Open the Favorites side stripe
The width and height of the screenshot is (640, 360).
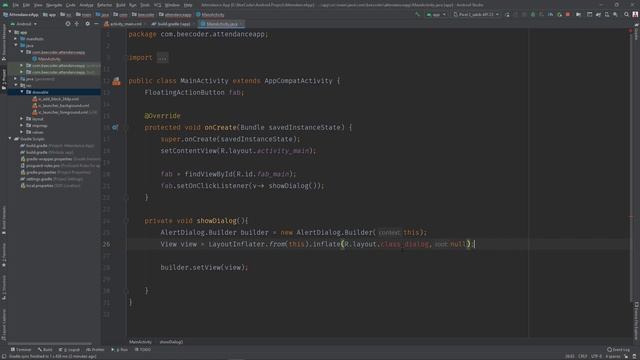pos(4,255)
